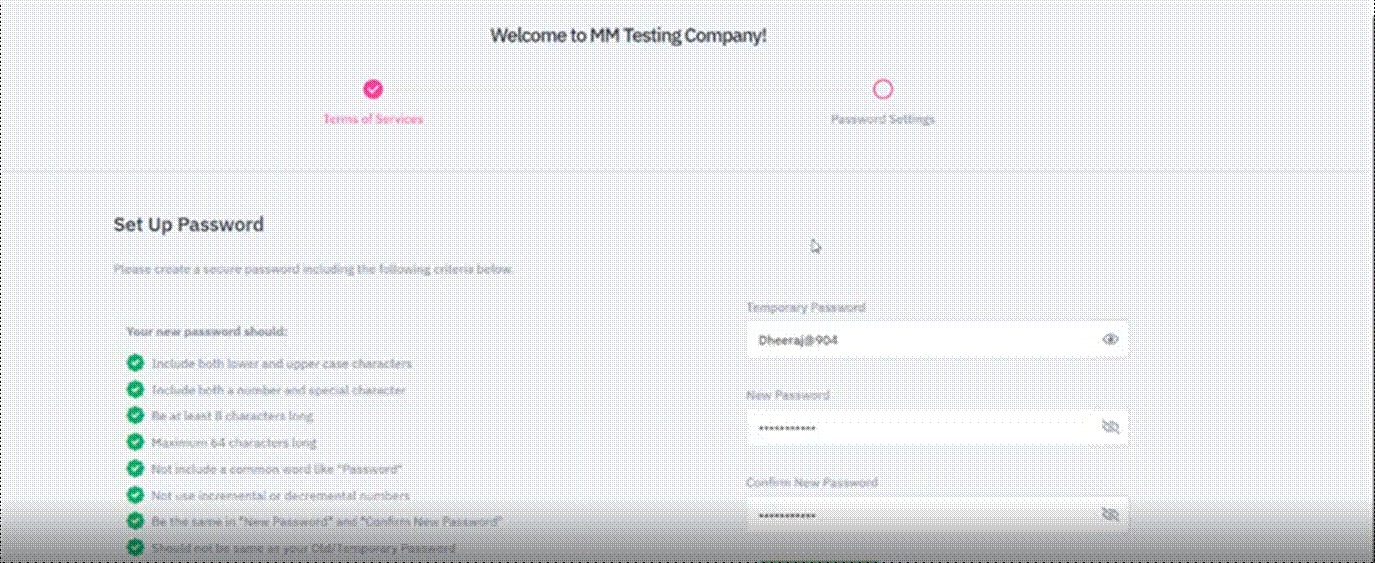Screen dimensions: 1375x563
Task: Click green check beside number and special character rule
Action: 135,389
